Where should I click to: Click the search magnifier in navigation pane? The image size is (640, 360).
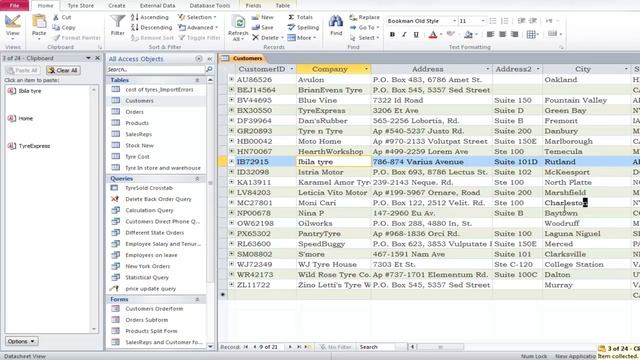[x=209, y=69]
